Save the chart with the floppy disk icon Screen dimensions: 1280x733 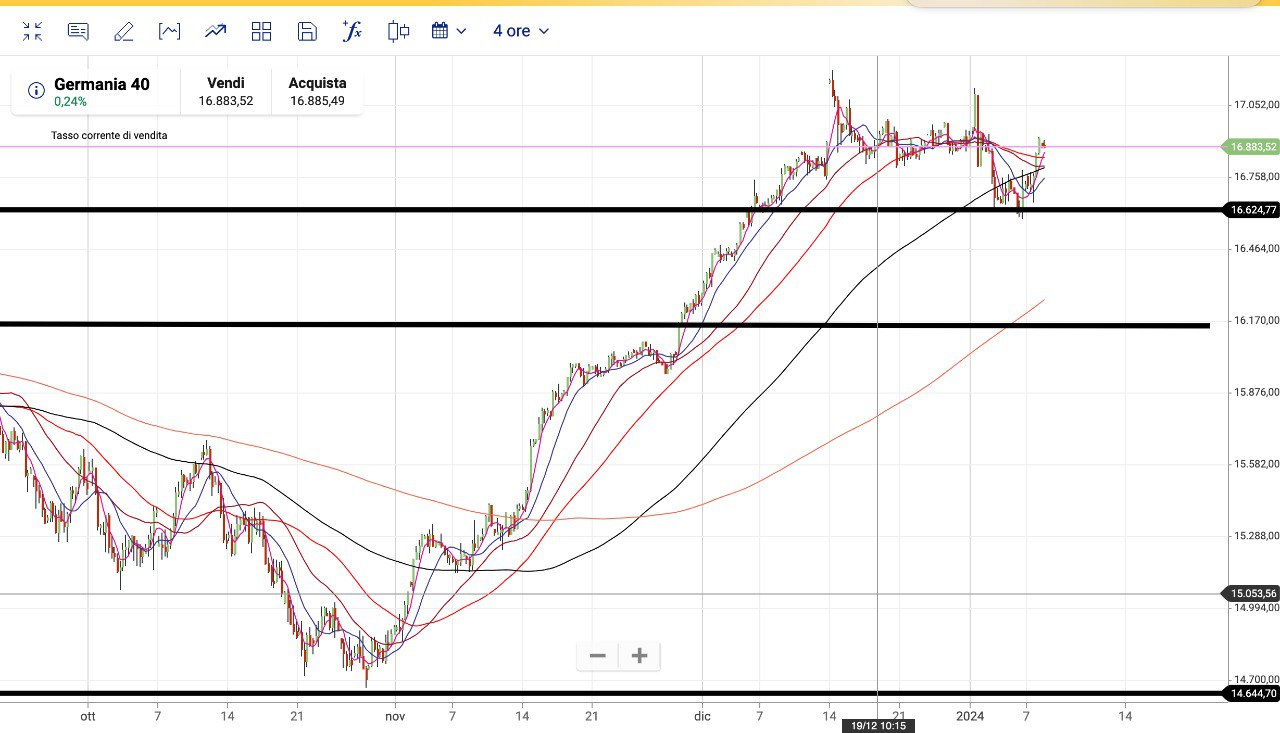[307, 31]
